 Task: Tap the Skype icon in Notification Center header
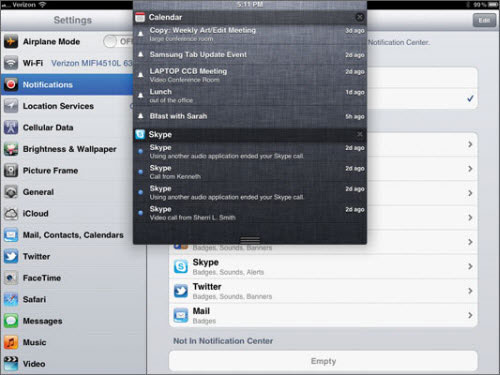[x=140, y=134]
